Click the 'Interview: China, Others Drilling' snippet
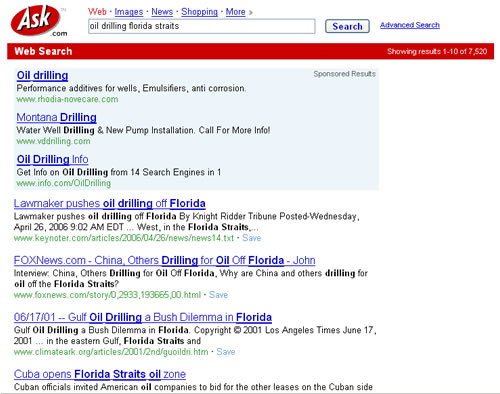 tap(191, 279)
